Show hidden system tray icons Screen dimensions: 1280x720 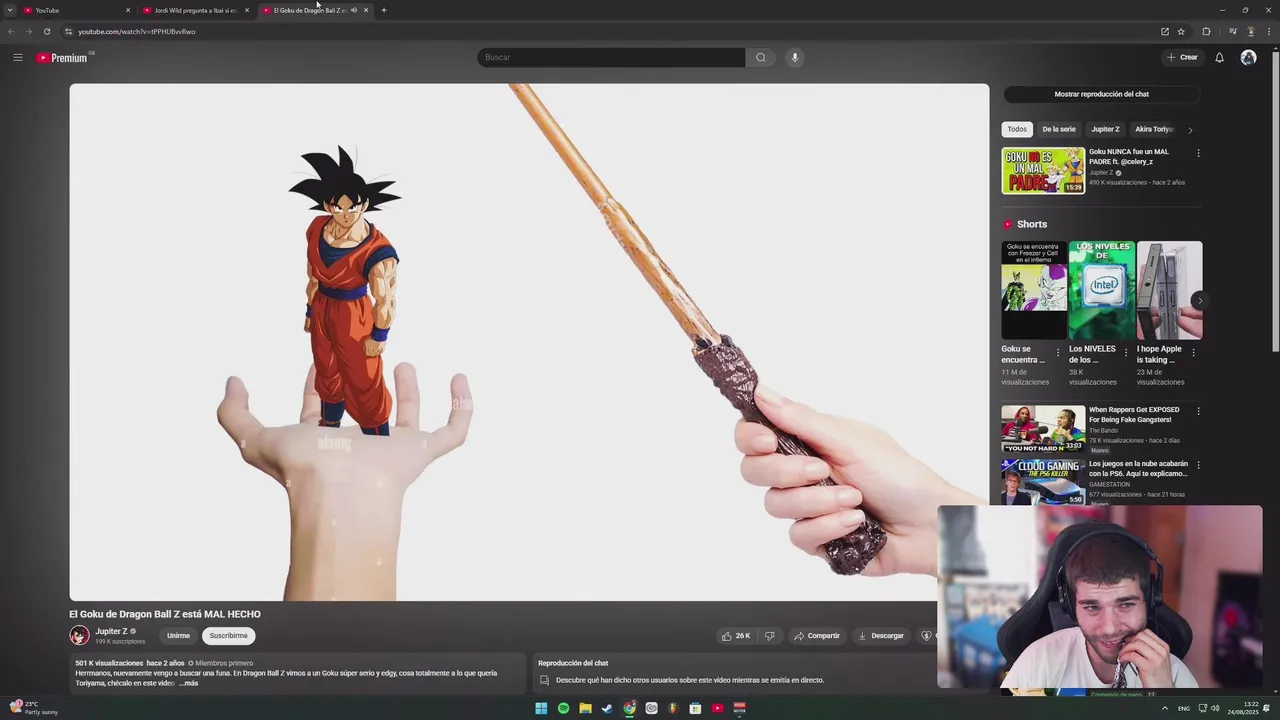click(x=1165, y=708)
